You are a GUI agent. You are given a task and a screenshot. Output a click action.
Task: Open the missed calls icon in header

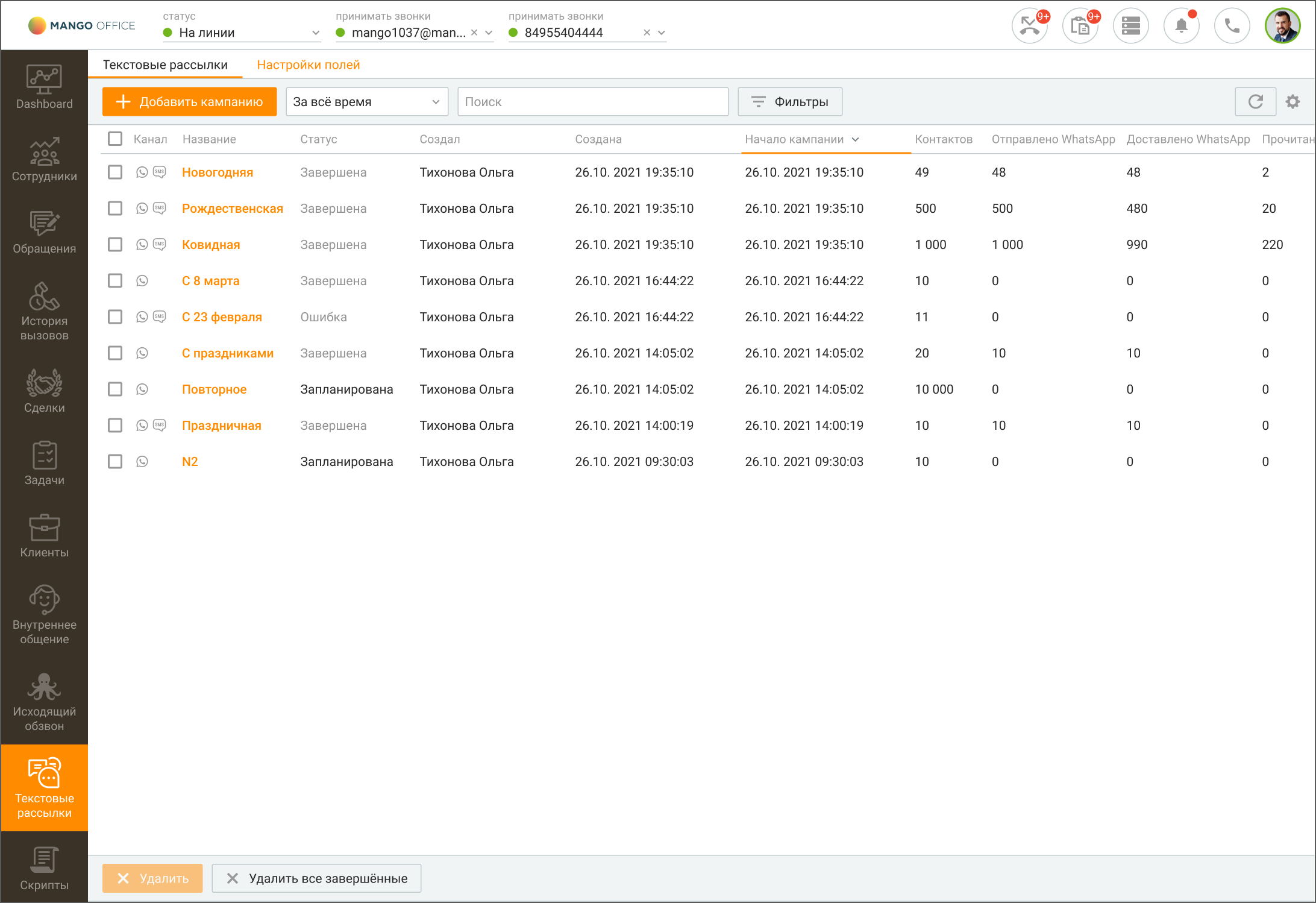coord(1030,27)
